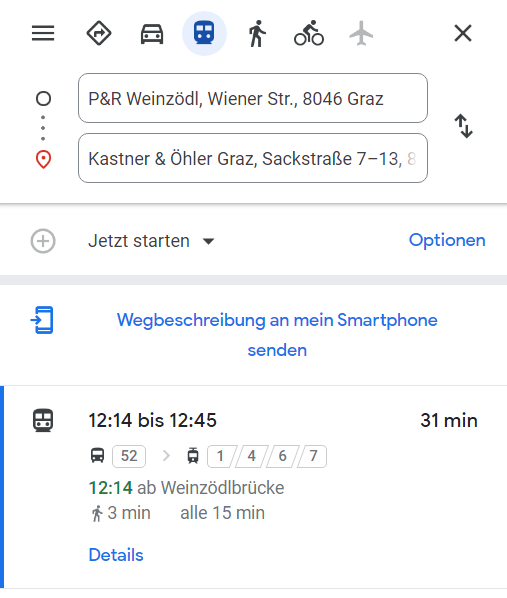Viewport: 507px width, 598px height.
Task: Close the directions panel
Action: (463, 33)
